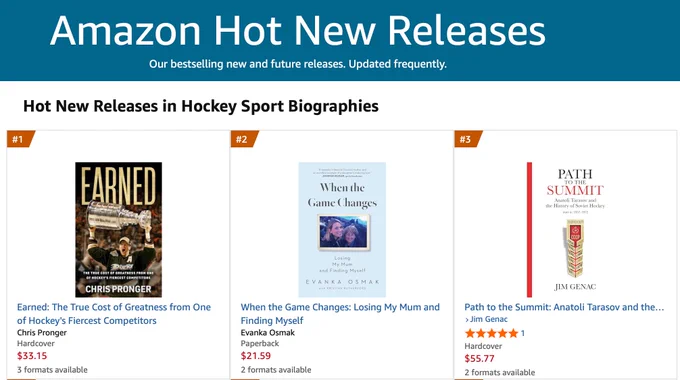Viewport: 680px width, 380px height.
Task: Click the Amazon Hot New Releases heading
Action: coord(298,30)
